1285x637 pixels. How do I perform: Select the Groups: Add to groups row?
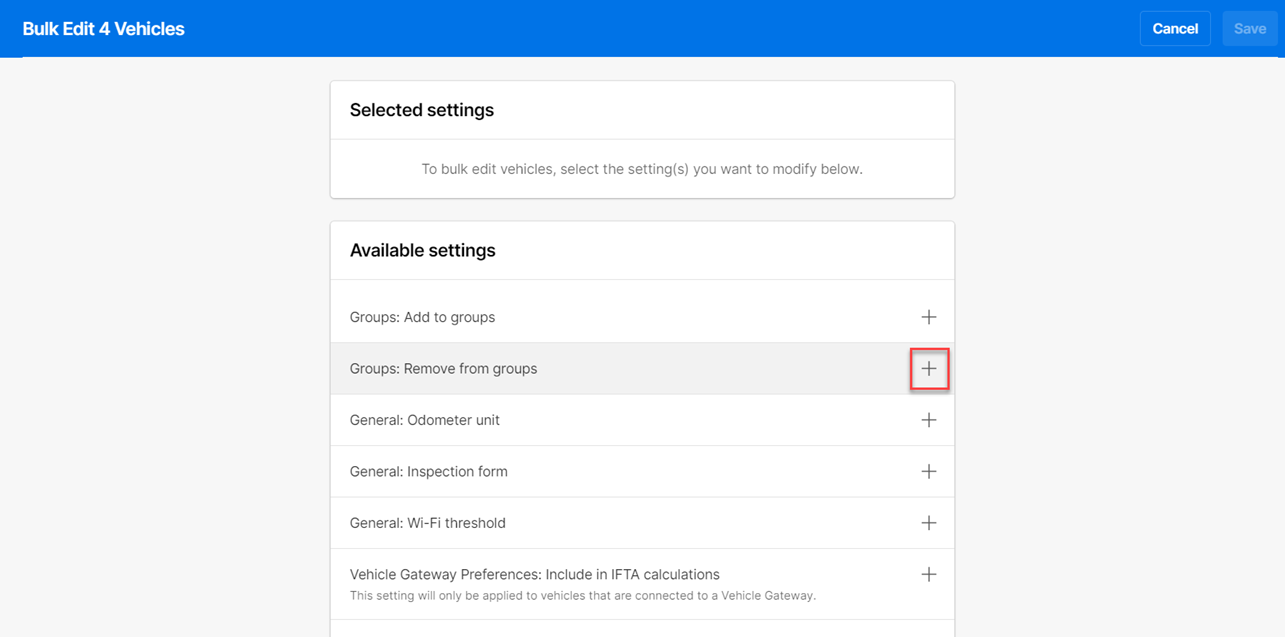[x=640, y=316]
